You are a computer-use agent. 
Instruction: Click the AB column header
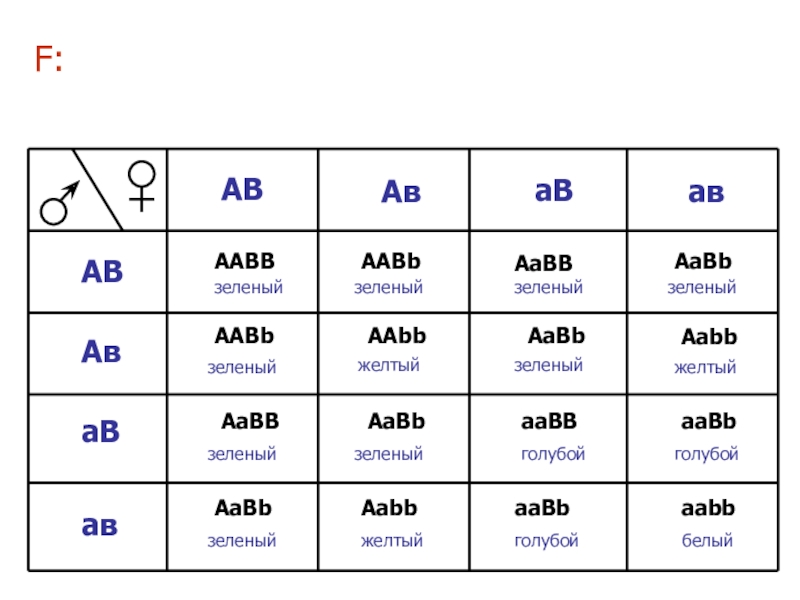tap(242, 188)
